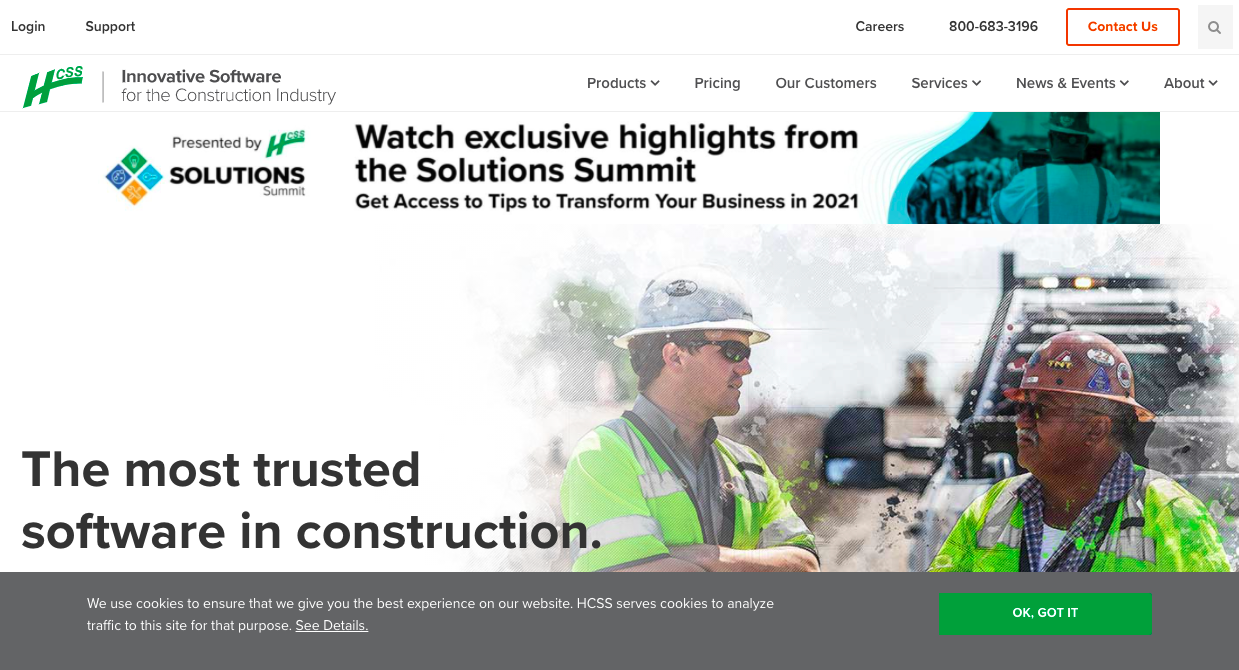Open the See Details cookie link
1239x670 pixels.
(332, 625)
